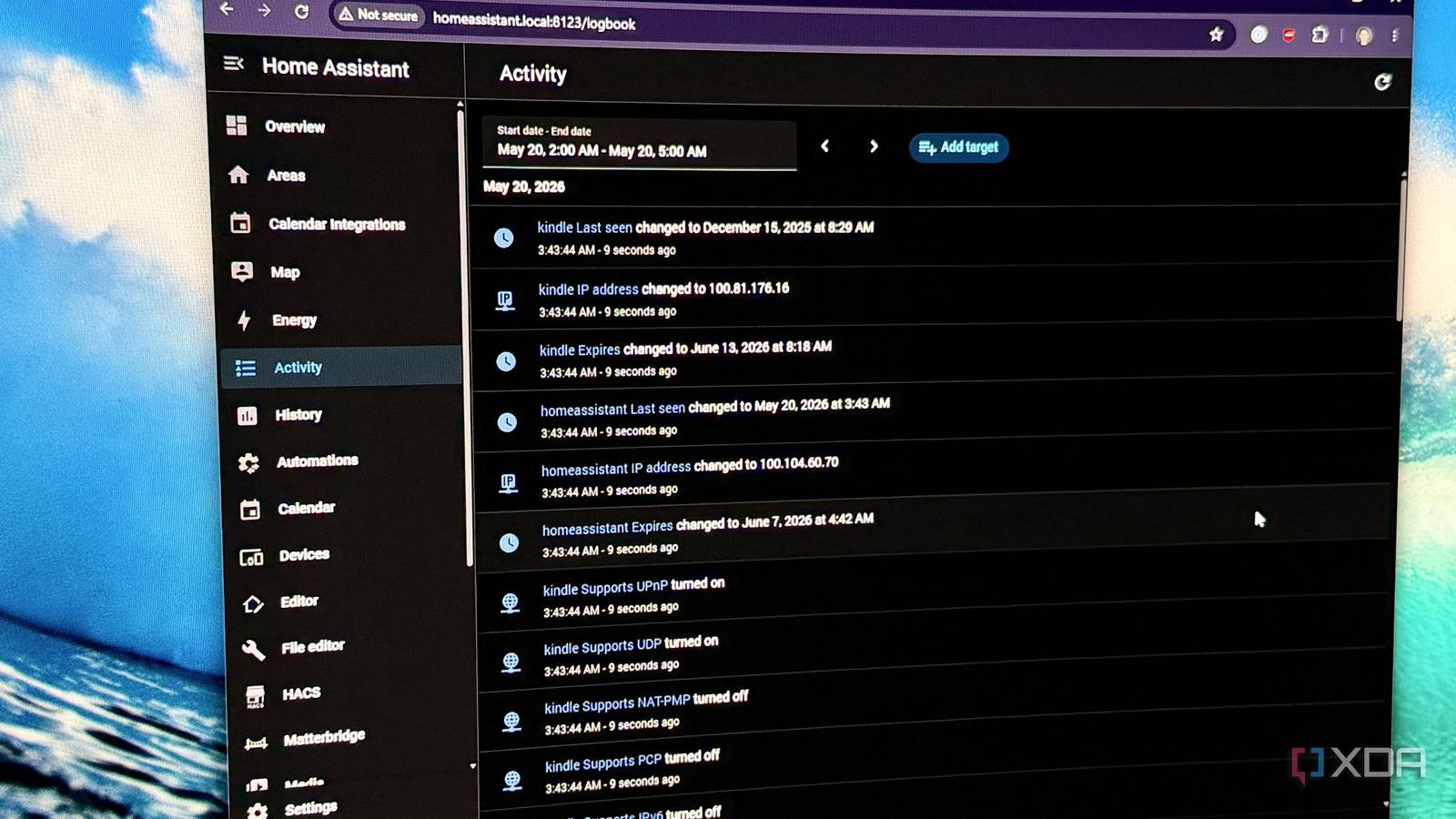Open the Matterbridge icon
The height and width of the screenshot is (819, 1456).
pyautogui.click(x=257, y=743)
